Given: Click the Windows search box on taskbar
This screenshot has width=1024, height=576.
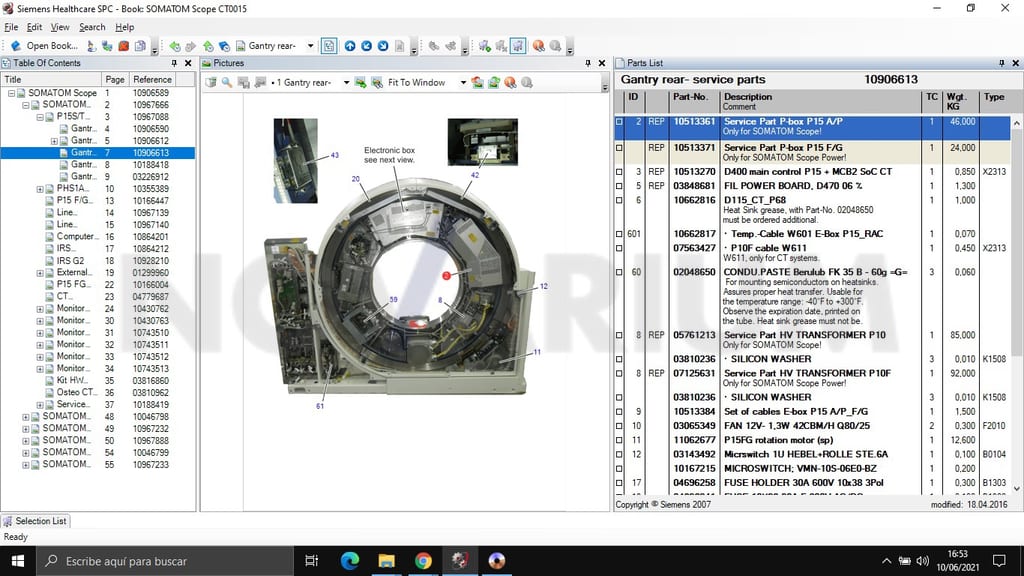Looking at the screenshot, I should (x=163, y=561).
